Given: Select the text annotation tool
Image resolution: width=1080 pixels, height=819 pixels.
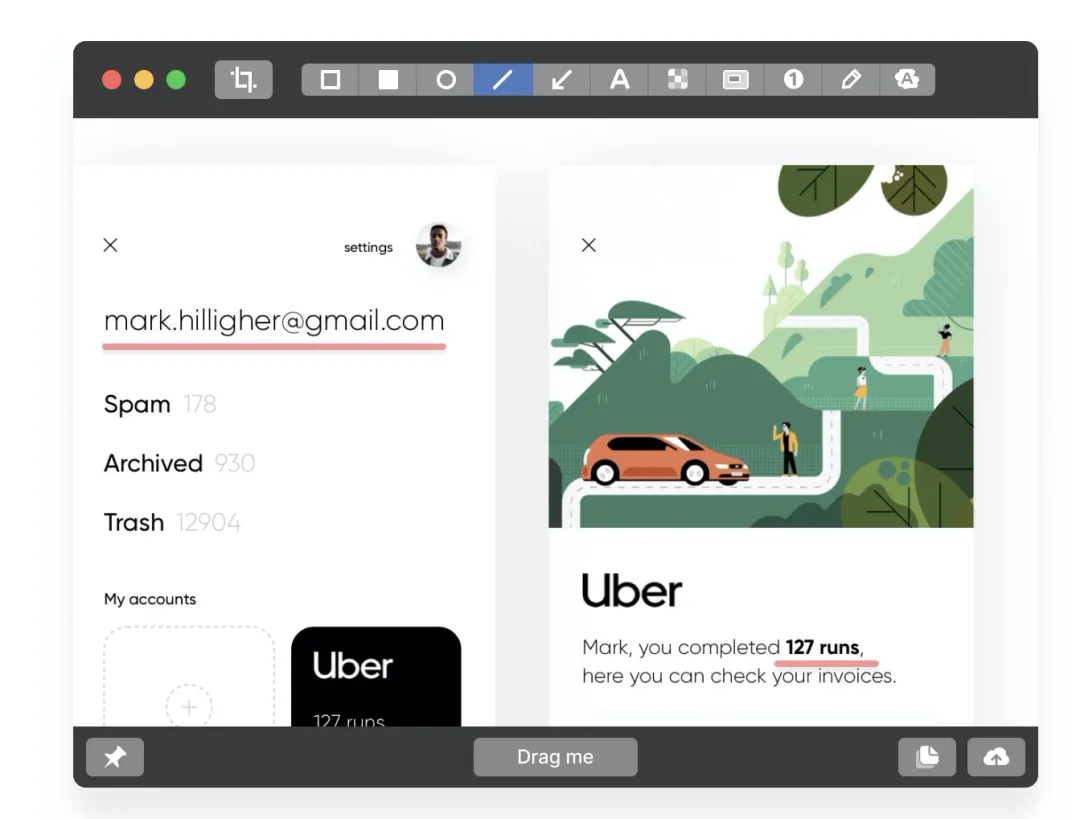Looking at the screenshot, I should point(619,79).
